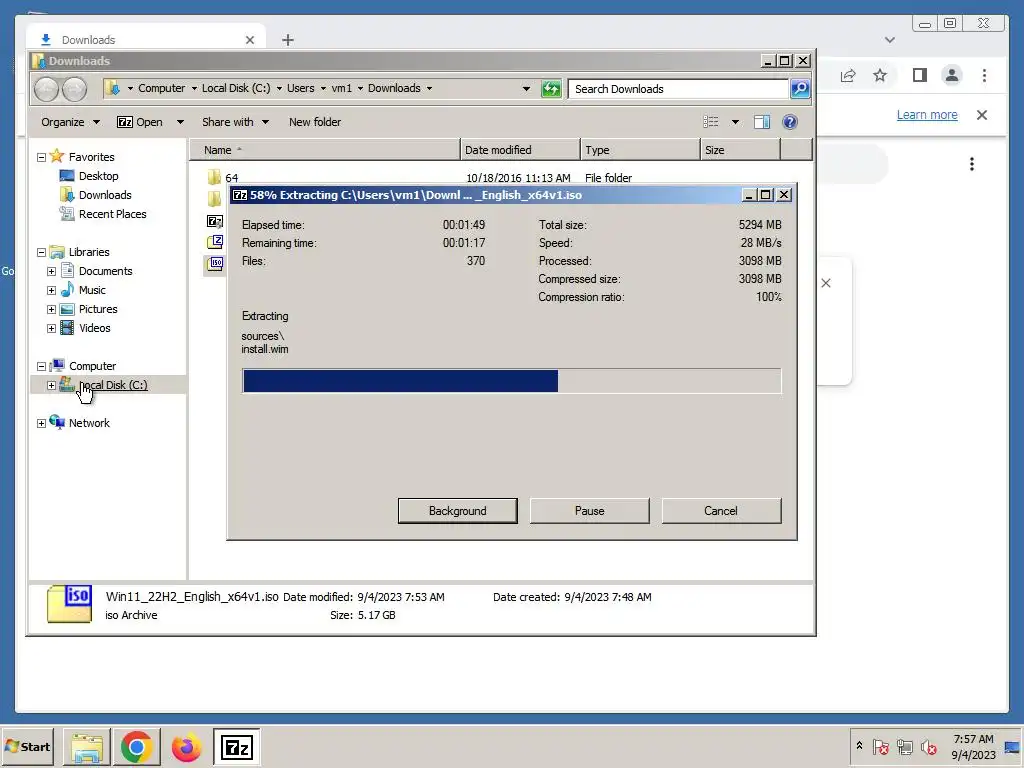
Task: Sort files by Name column
Action: click(325, 150)
